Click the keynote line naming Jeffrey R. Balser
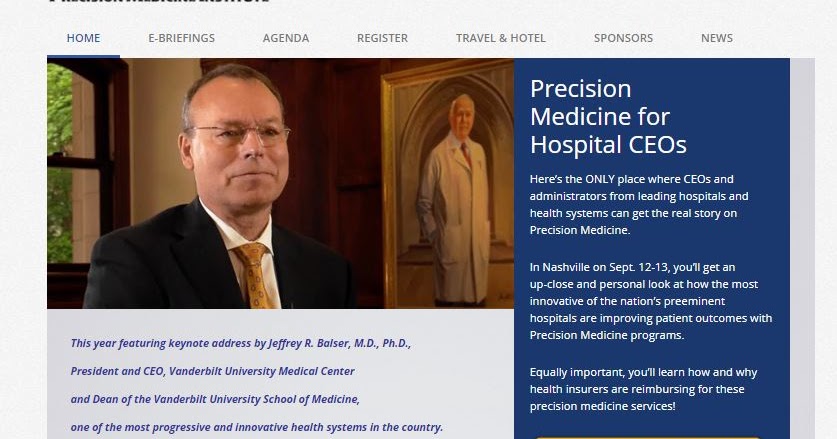Screen dimensions: 837x439 pyautogui.click(x=241, y=343)
